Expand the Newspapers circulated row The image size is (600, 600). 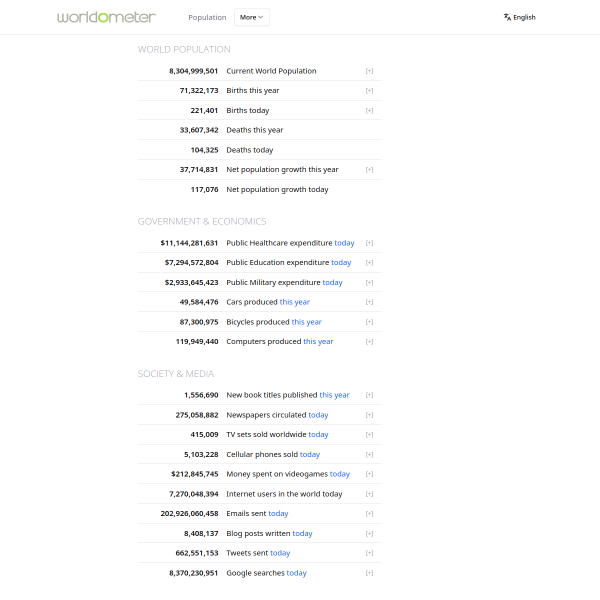(x=369, y=415)
